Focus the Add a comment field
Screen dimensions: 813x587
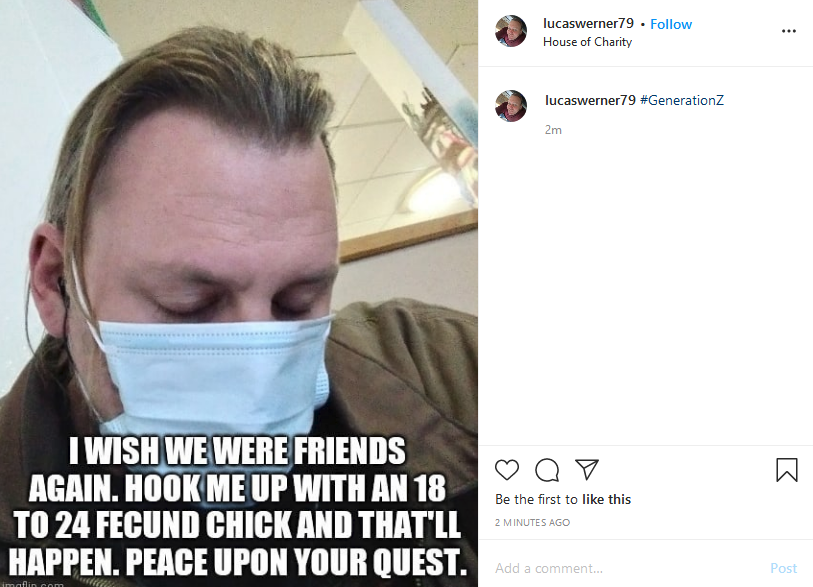click(x=627, y=568)
